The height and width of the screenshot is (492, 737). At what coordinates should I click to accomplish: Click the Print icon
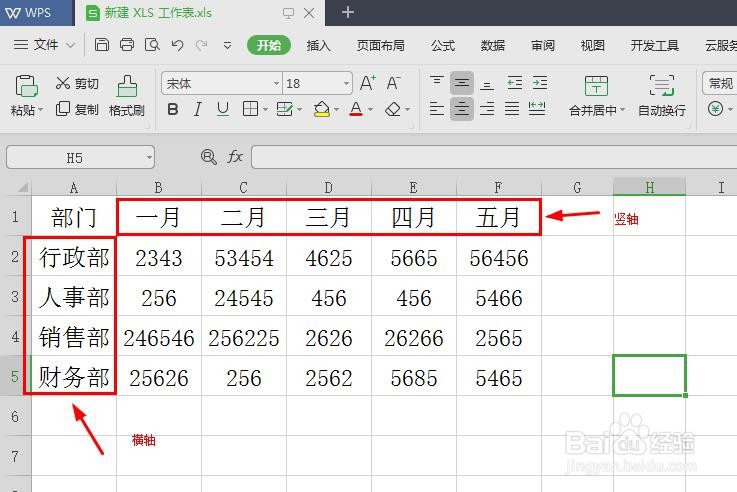[127, 45]
